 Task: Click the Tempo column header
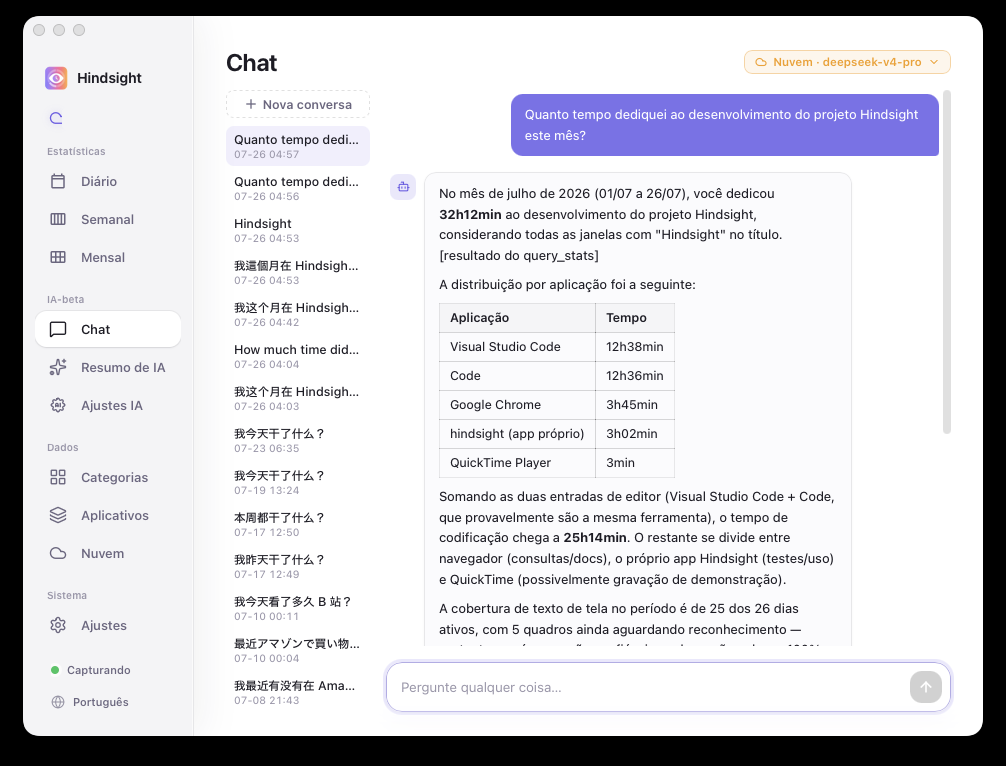[635, 318]
